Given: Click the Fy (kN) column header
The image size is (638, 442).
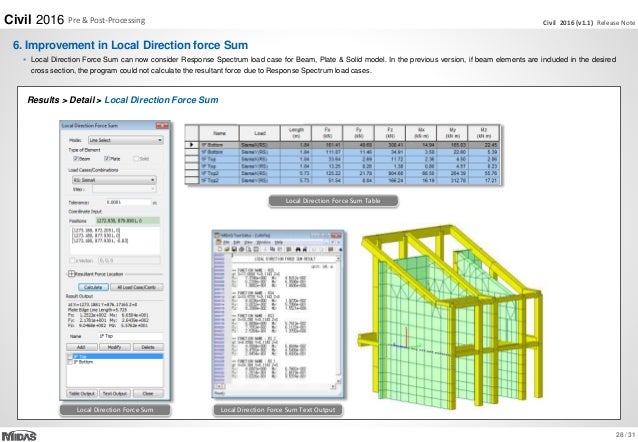Looking at the screenshot, I should [358, 133].
